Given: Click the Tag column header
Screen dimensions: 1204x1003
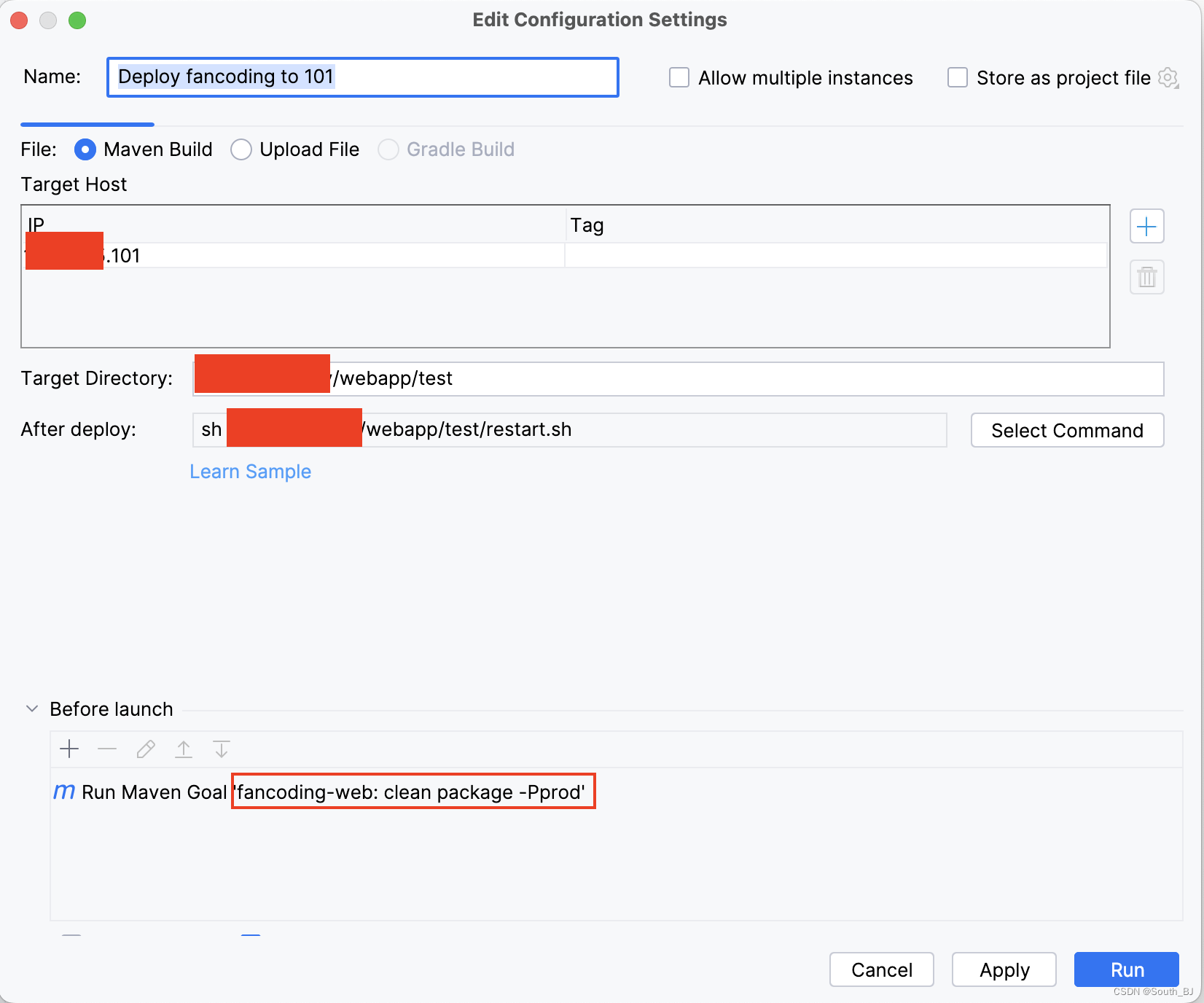Looking at the screenshot, I should 837,225.
